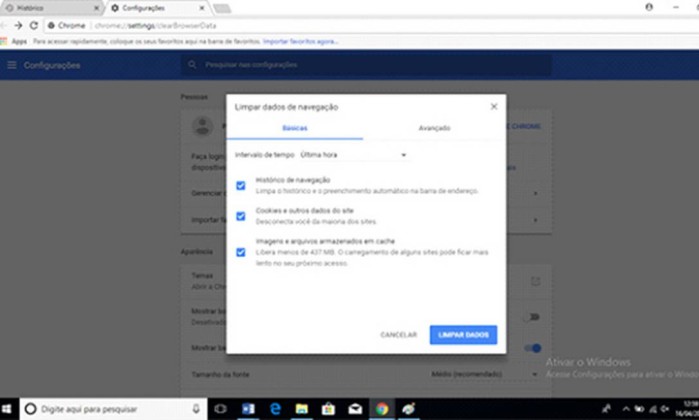Open File Explorer from the taskbar
The width and height of the screenshot is (699, 420).
pos(301,409)
